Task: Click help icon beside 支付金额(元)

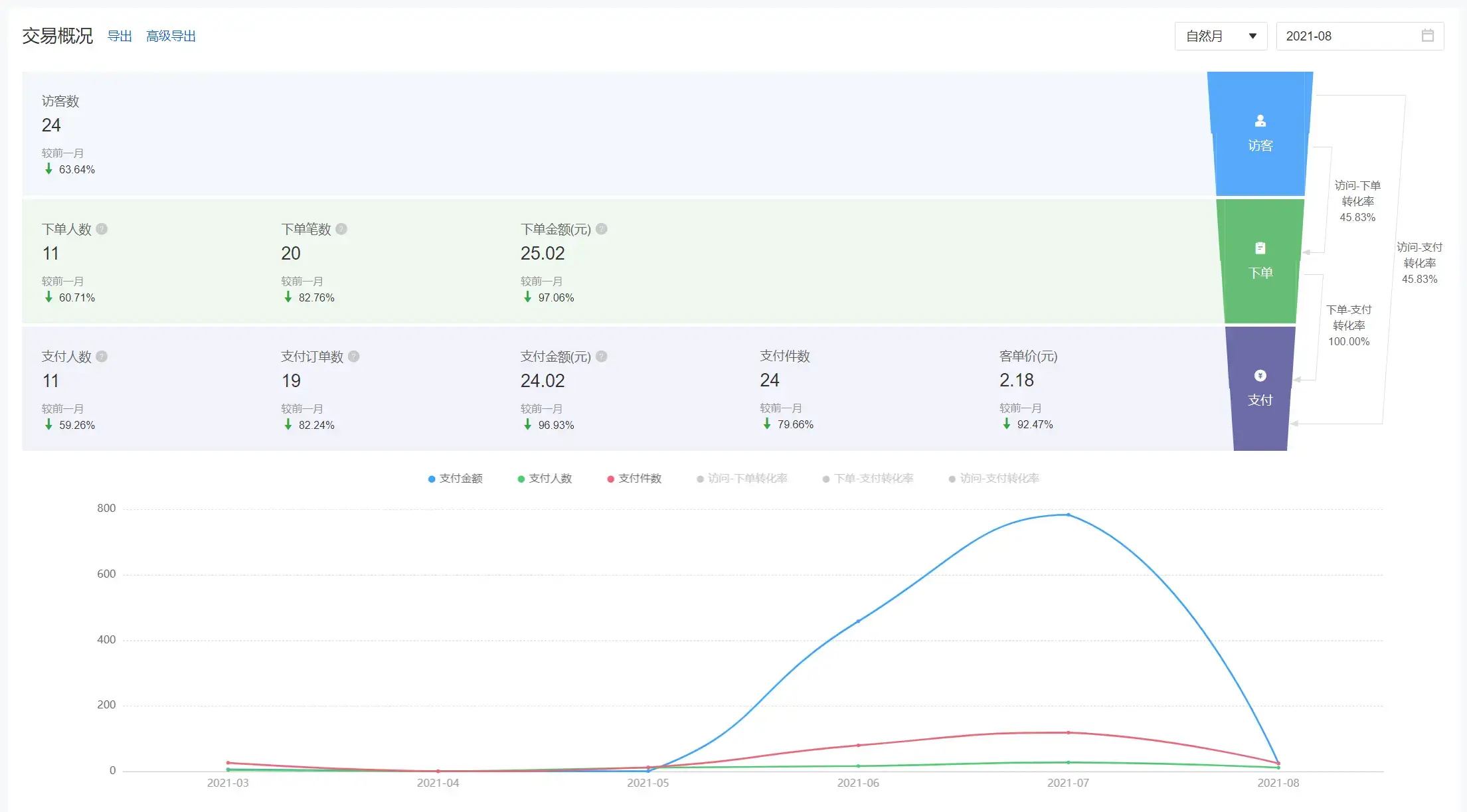Action: tap(602, 357)
